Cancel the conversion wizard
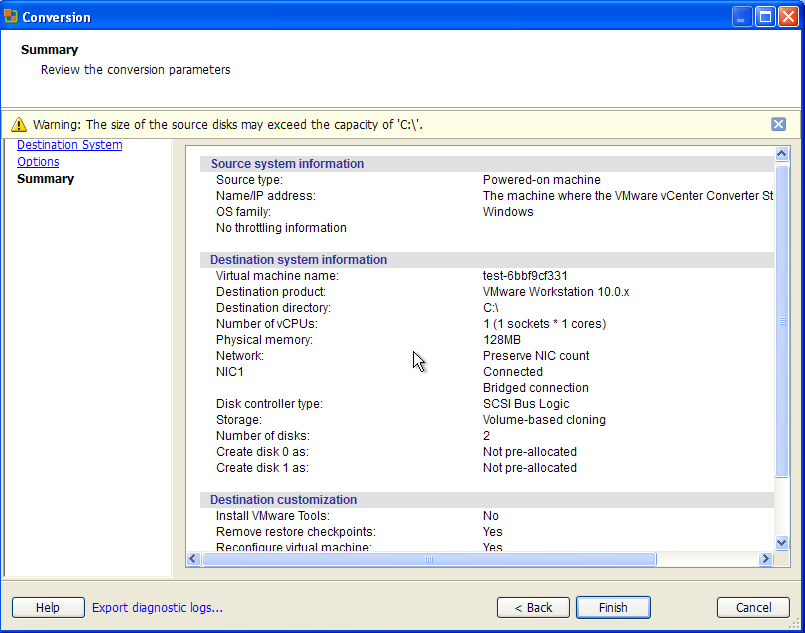This screenshot has width=805, height=633. (x=753, y=608)
